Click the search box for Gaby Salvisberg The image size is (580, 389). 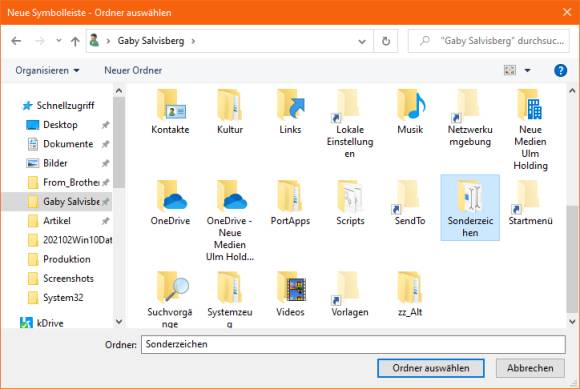(489, 41)
